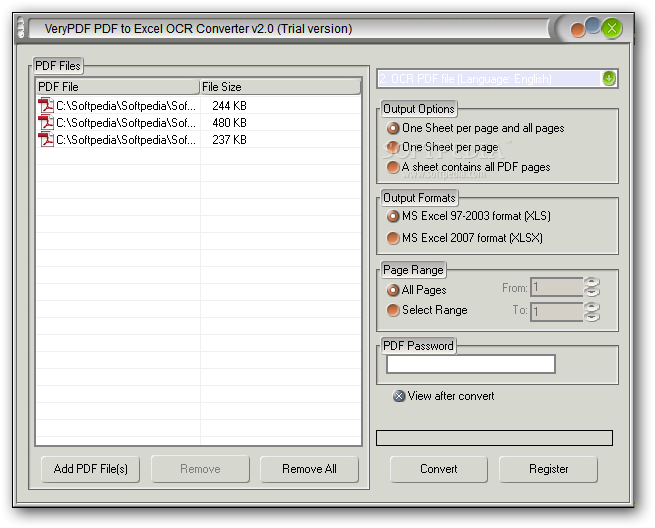Click the To page number field
Viewport: 655px width, 528px height.
click(556, 312)
